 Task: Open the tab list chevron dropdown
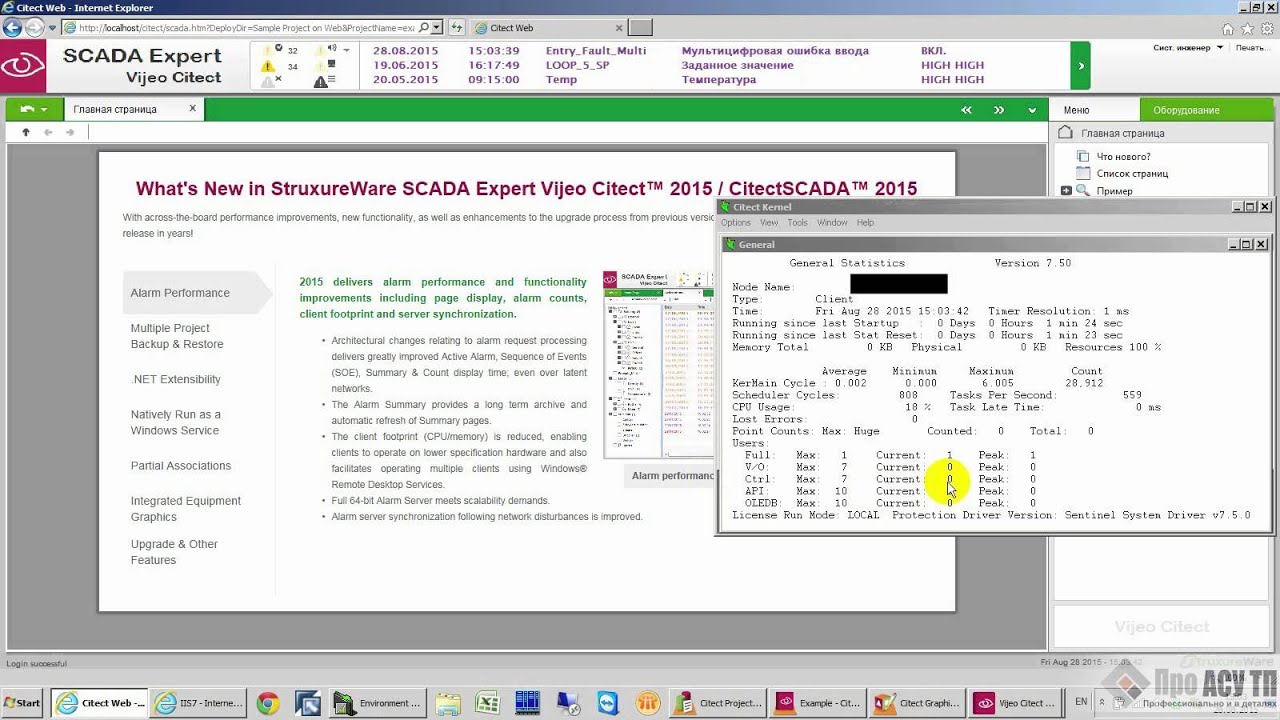point(1031,110)
